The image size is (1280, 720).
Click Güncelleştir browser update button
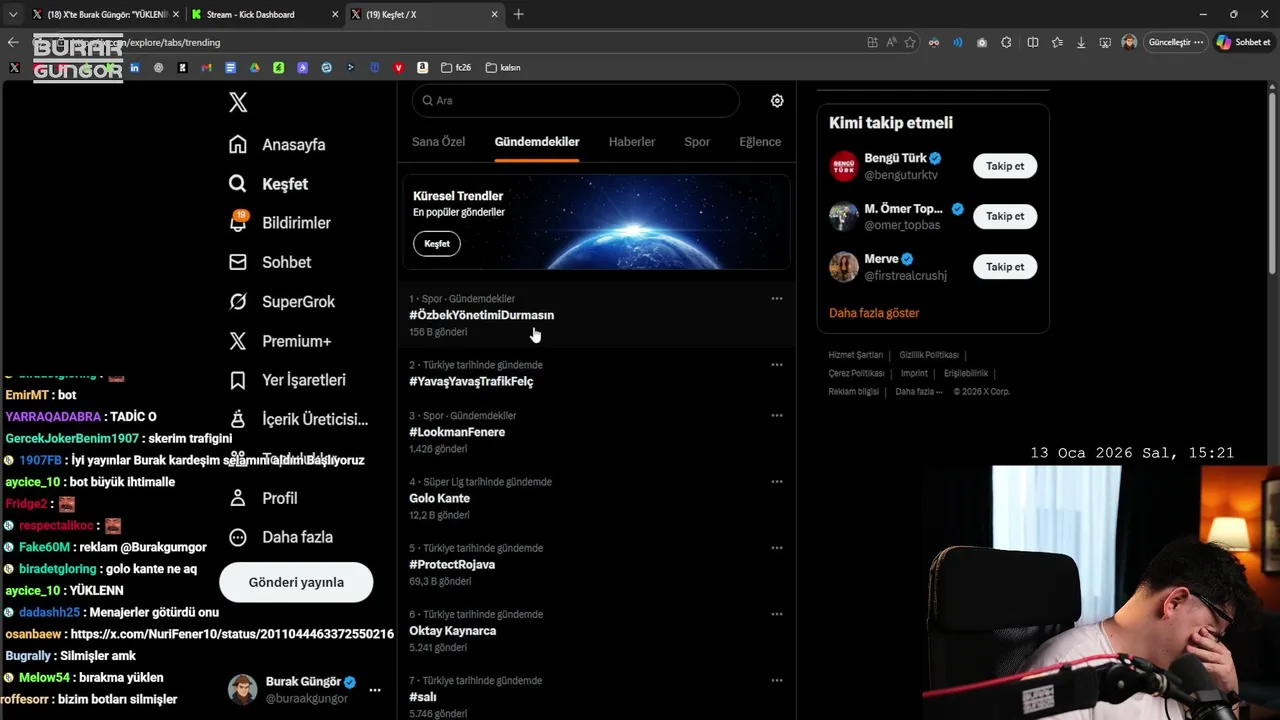[x=1176, y=42]
